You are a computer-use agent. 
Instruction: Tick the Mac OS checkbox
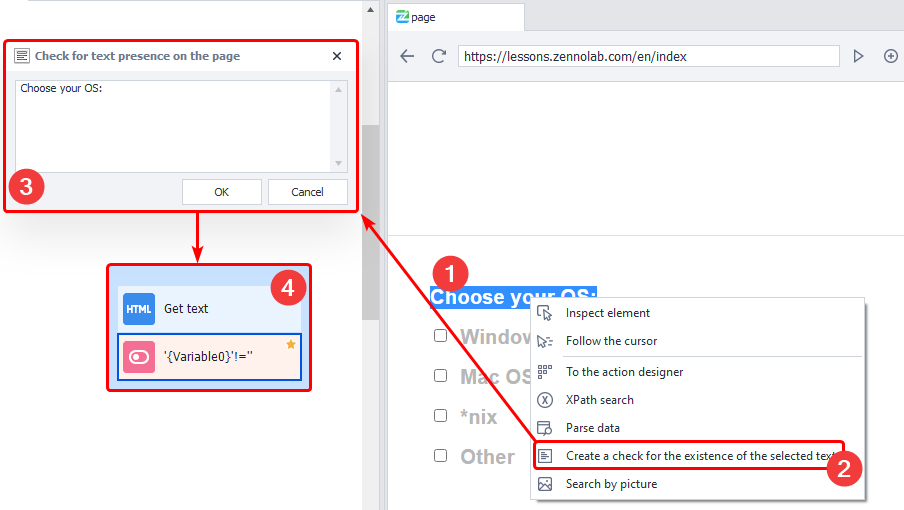coord(441,376)
